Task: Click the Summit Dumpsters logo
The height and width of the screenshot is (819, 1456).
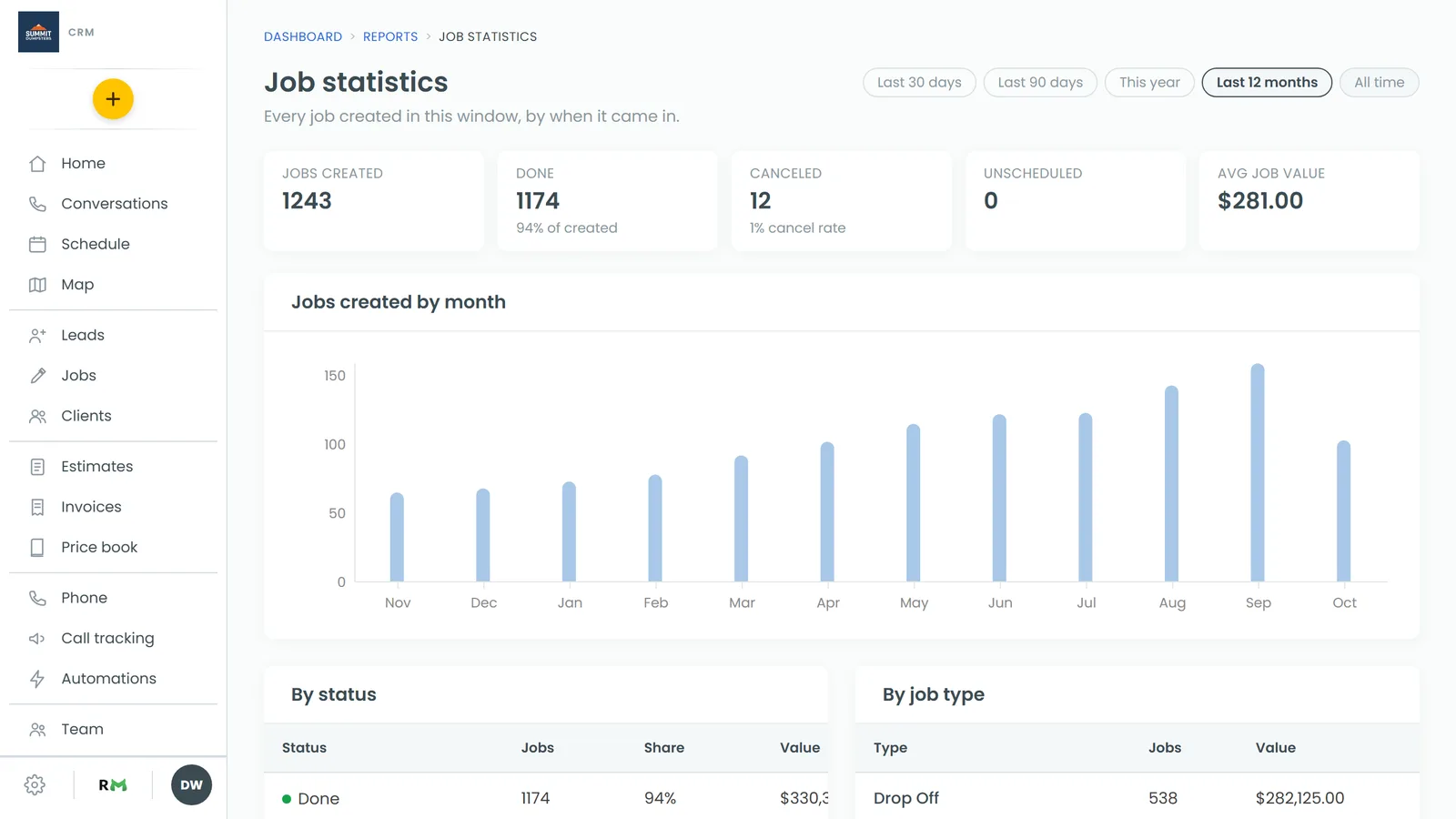Action: coord(38,32)
